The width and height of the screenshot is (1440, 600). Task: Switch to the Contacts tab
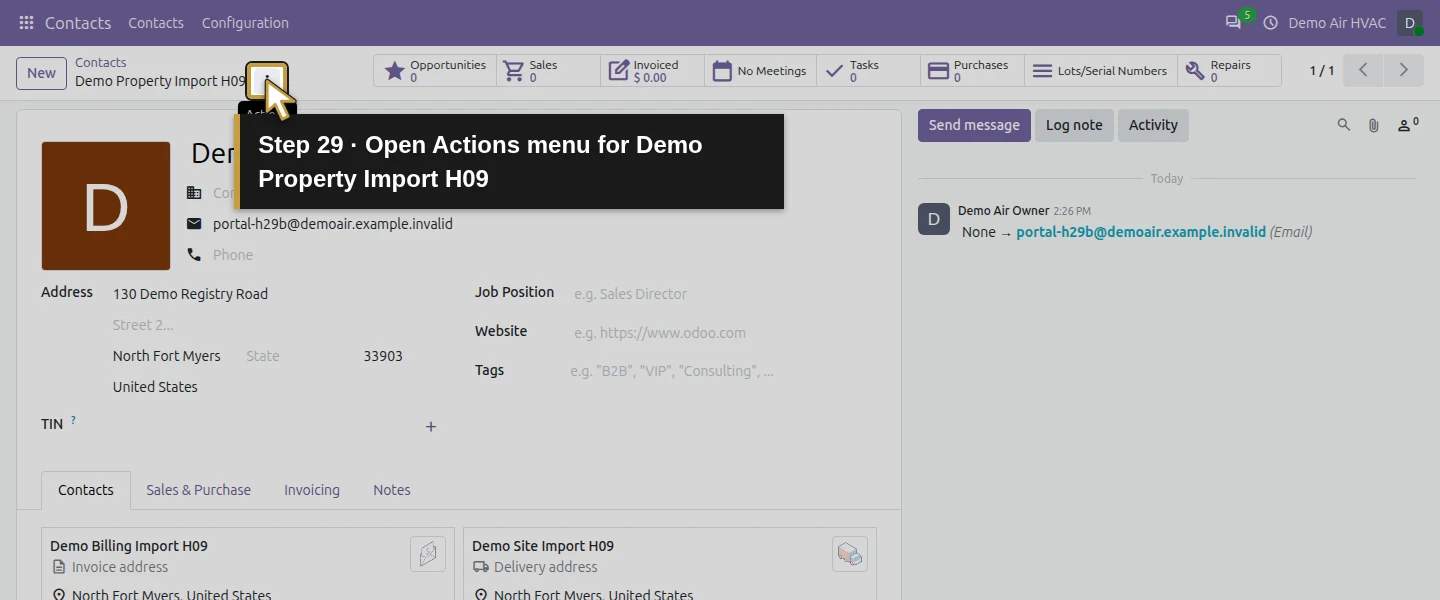tap(86, 490)
